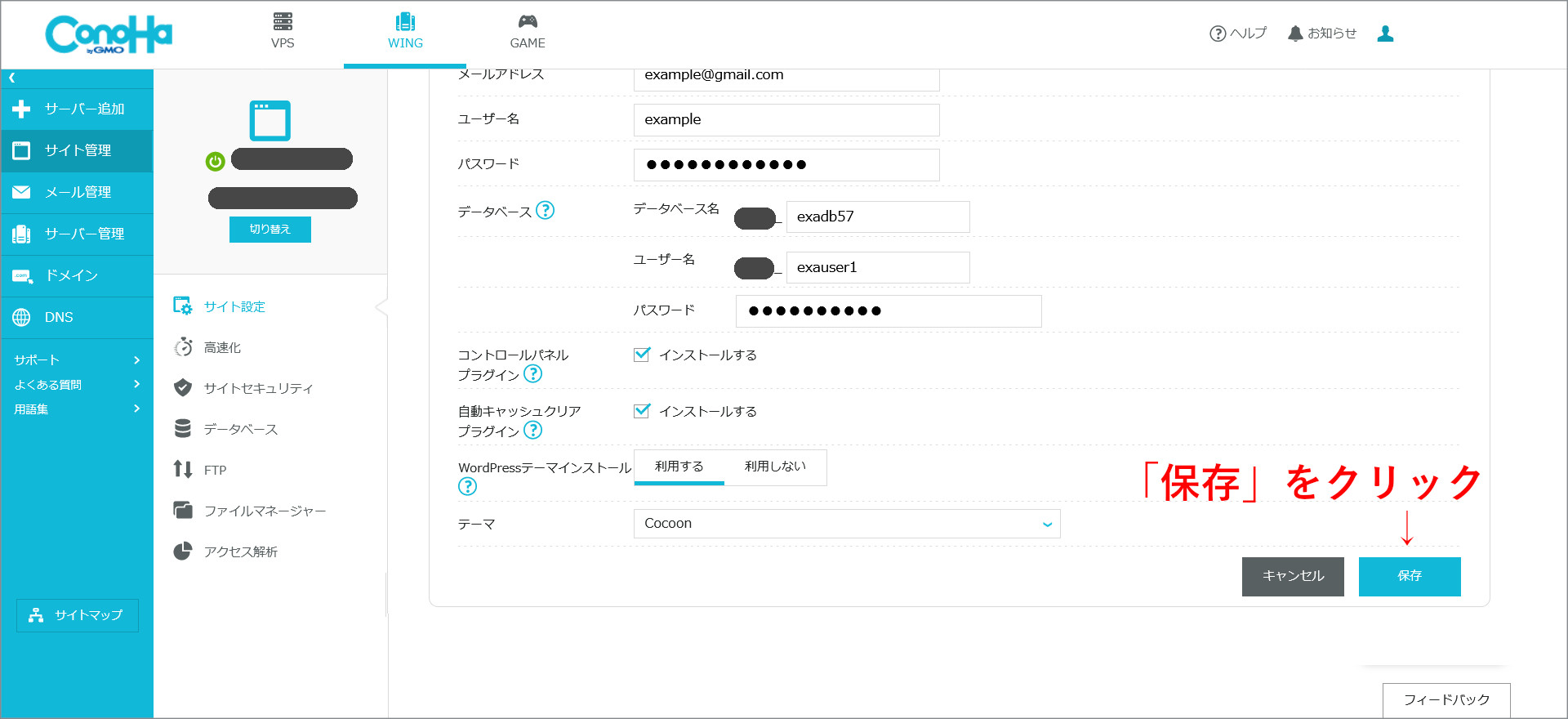Switch to the GAME tab

[x=528, y=32]
